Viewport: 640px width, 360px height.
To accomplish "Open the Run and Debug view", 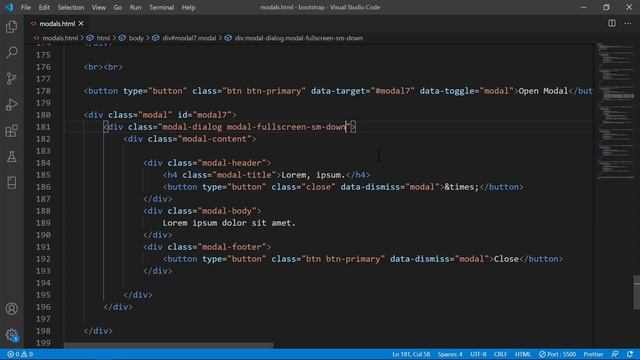I will point(11,105).
